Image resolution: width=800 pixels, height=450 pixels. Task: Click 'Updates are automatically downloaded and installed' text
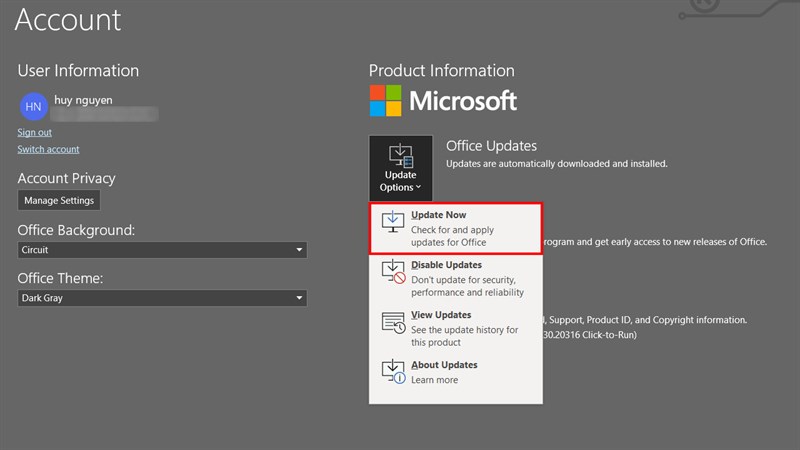click(557, 164)
